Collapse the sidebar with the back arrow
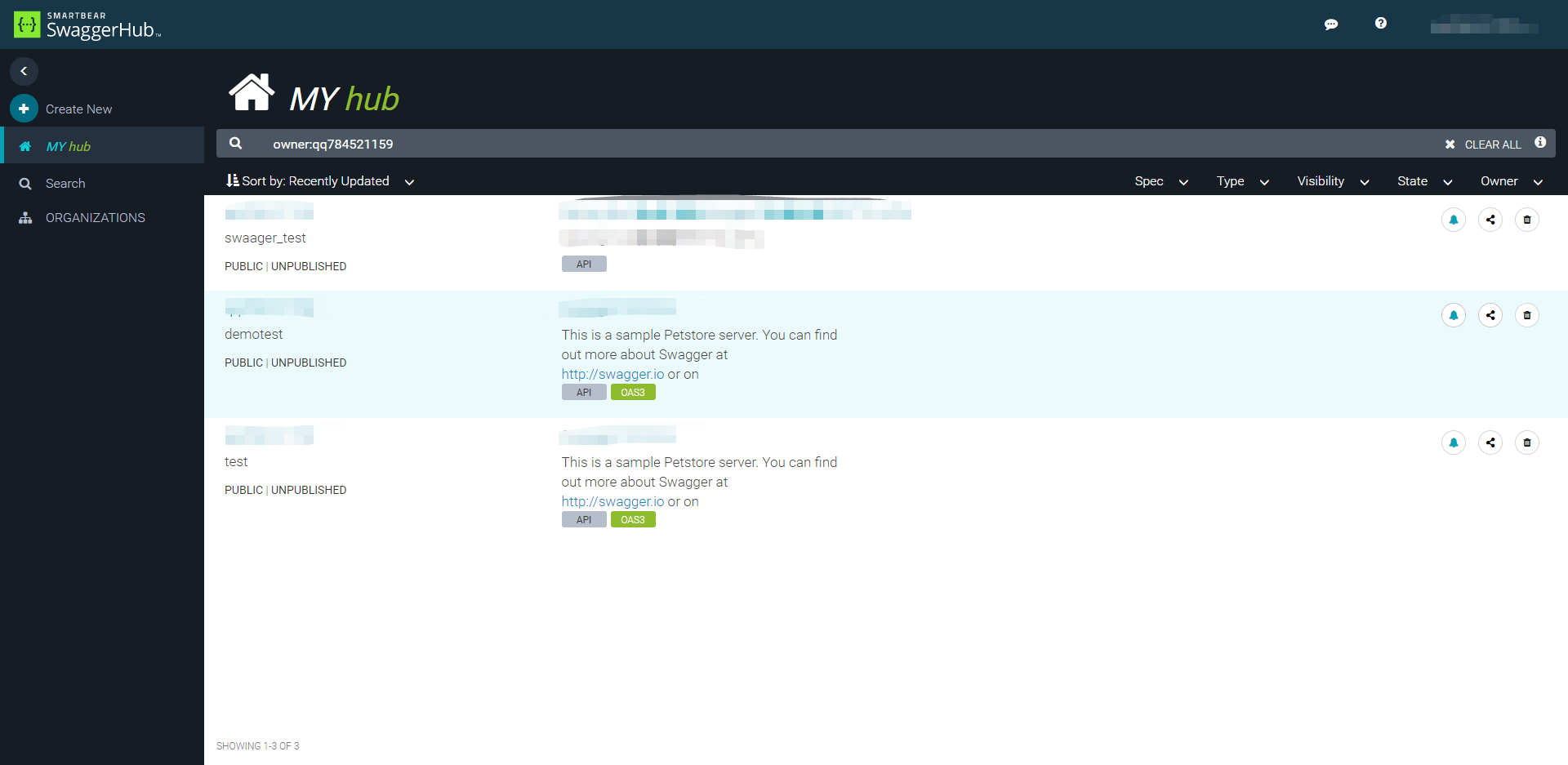Image resolution: width=1568 pixels, height=765 pixels. pyautogui.click(x=24, y=71)
